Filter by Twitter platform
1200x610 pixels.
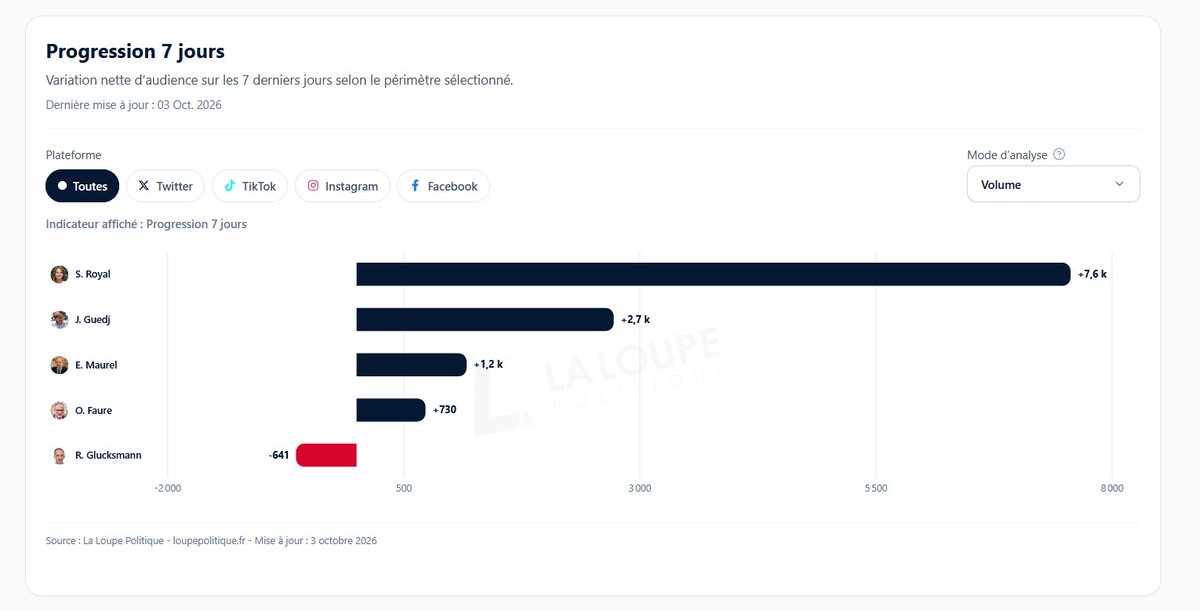pyautogui.click(x=165, y=186)
